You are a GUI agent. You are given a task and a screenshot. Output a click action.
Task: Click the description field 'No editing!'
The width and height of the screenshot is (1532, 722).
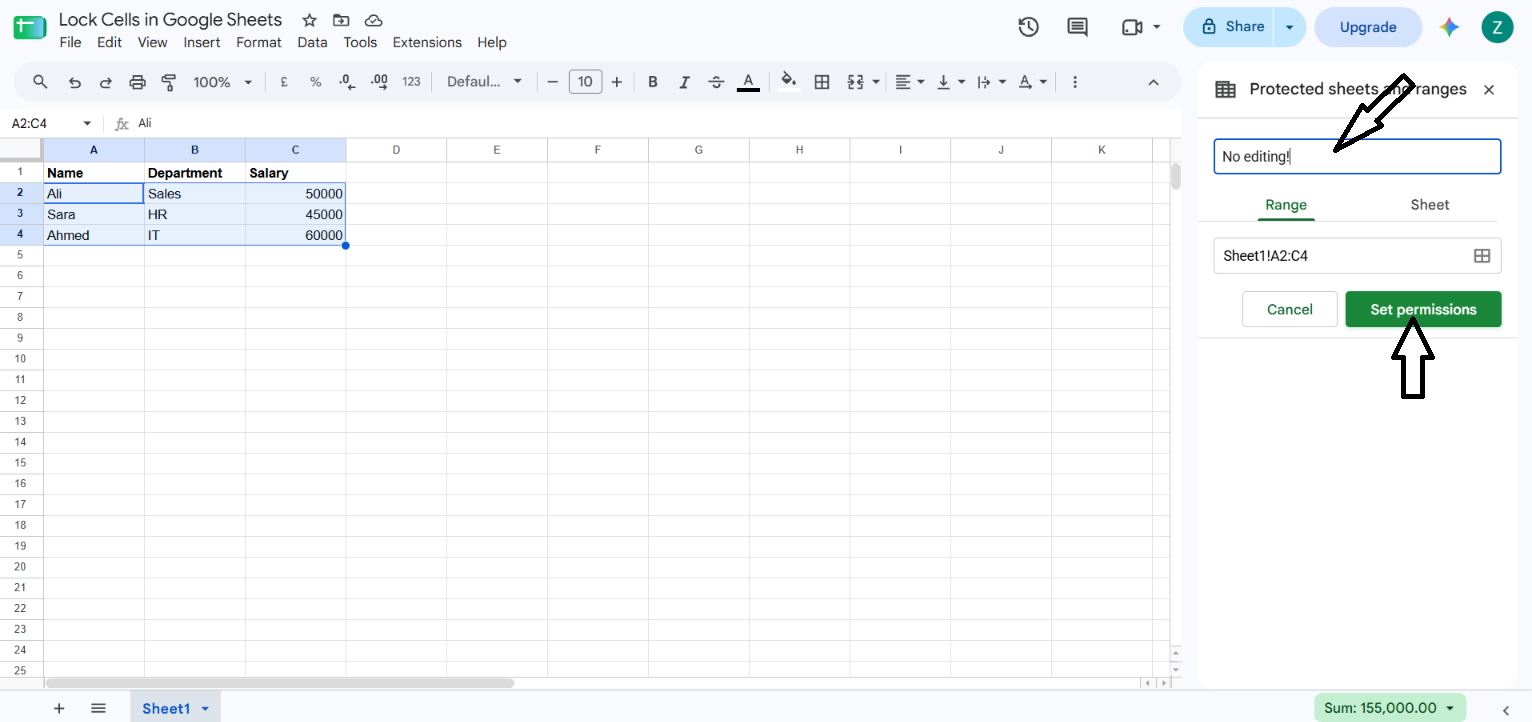pos(1357,156)
